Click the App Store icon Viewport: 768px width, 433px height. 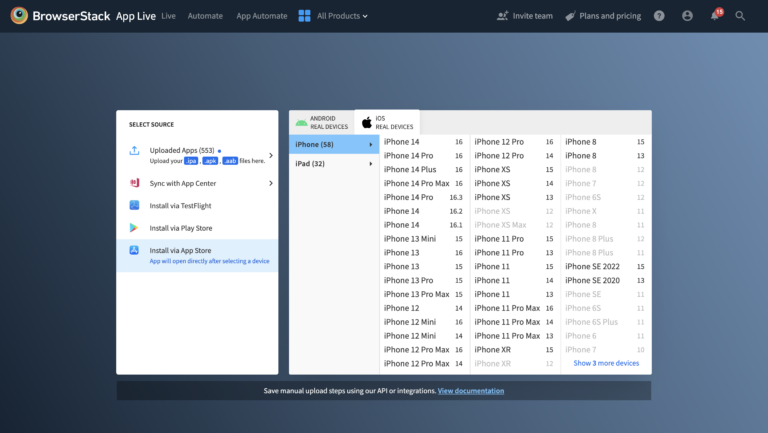coord(134,250)
